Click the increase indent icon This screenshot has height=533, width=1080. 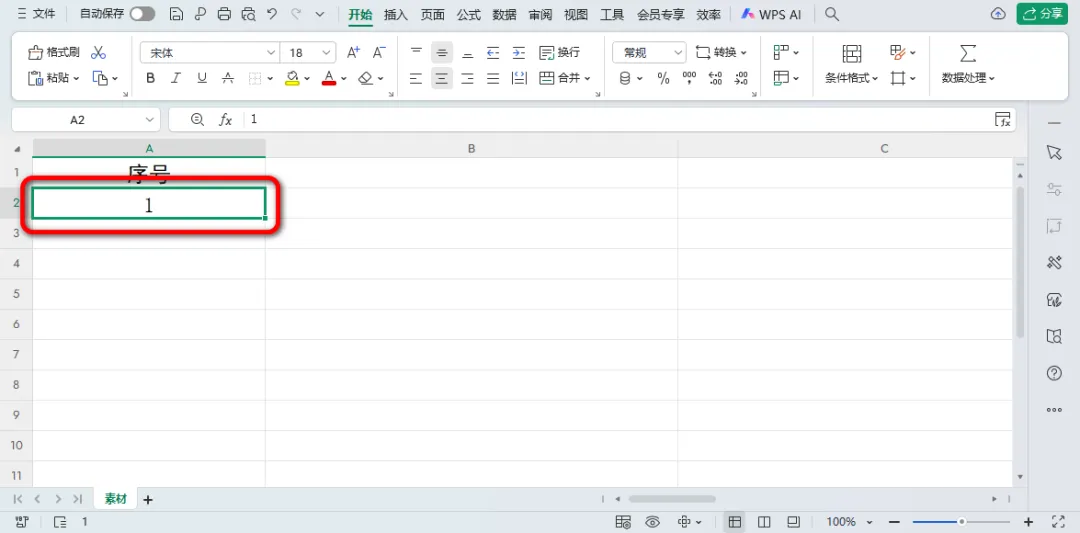(x=519, y=52)
